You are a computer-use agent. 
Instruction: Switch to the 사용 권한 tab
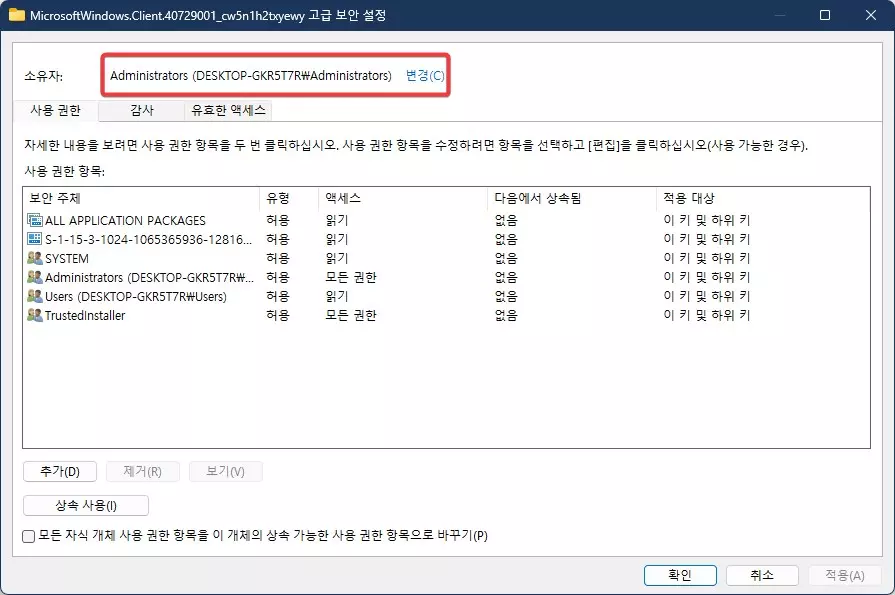(55, 110)
